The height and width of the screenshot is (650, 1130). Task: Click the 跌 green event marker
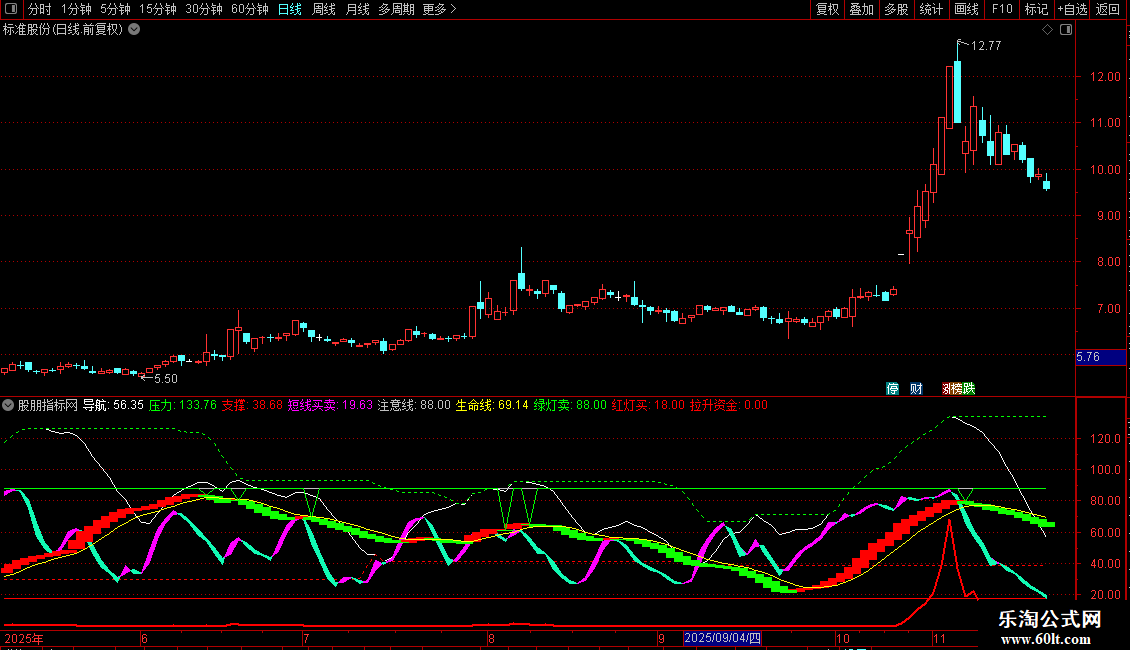coord(969,388)
